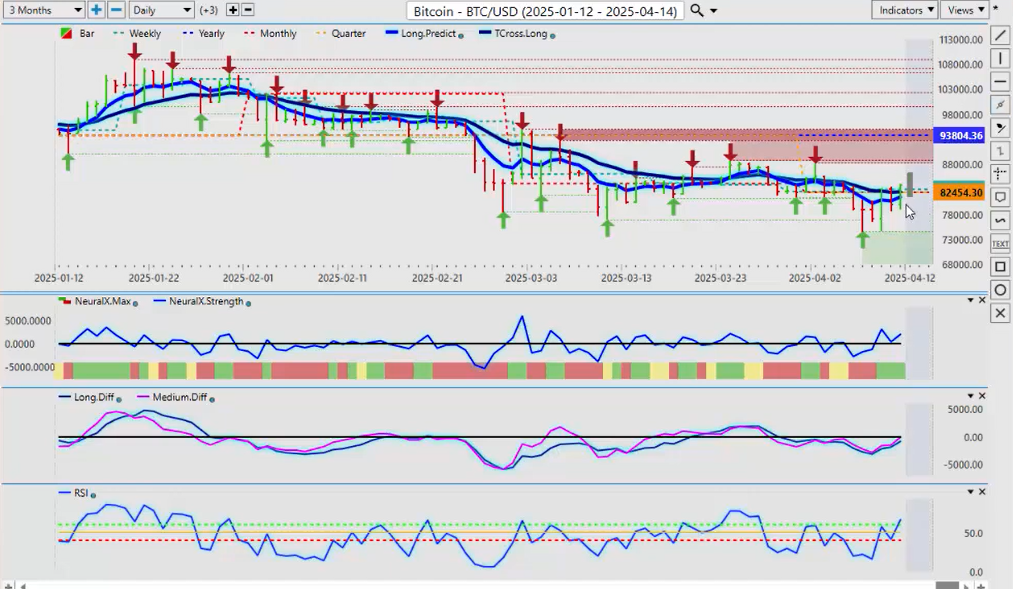This screenshot has height=589, width=1013.
Task: Expand the RSI panel options arrow
Action: (969, 492)
